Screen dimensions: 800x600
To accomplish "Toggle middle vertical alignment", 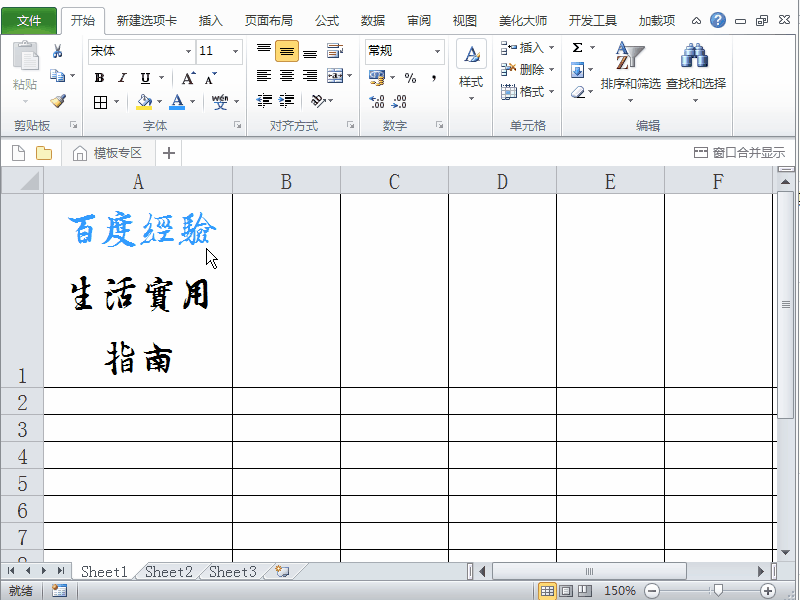I will [287, 51].
